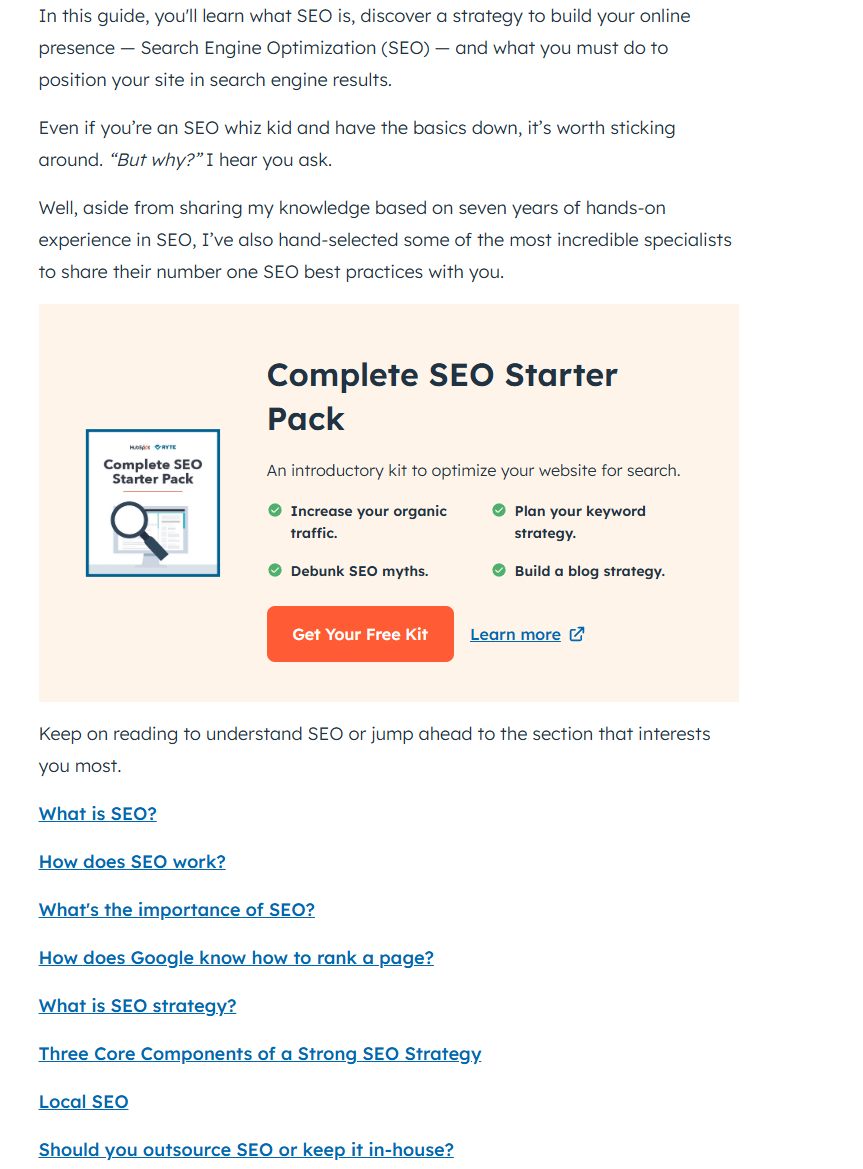Image resolution: width=863 pixels, height=1169 pixels.
Task: Click green checkmark beside Build a blog strategy
Action: tap(499, 570)
